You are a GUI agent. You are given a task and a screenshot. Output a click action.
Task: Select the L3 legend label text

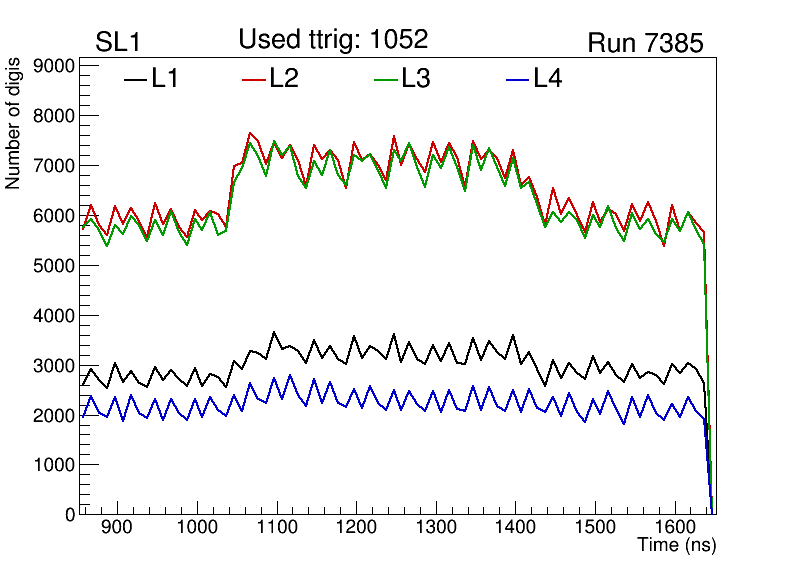pyautogui.click(x=416, y=79)
